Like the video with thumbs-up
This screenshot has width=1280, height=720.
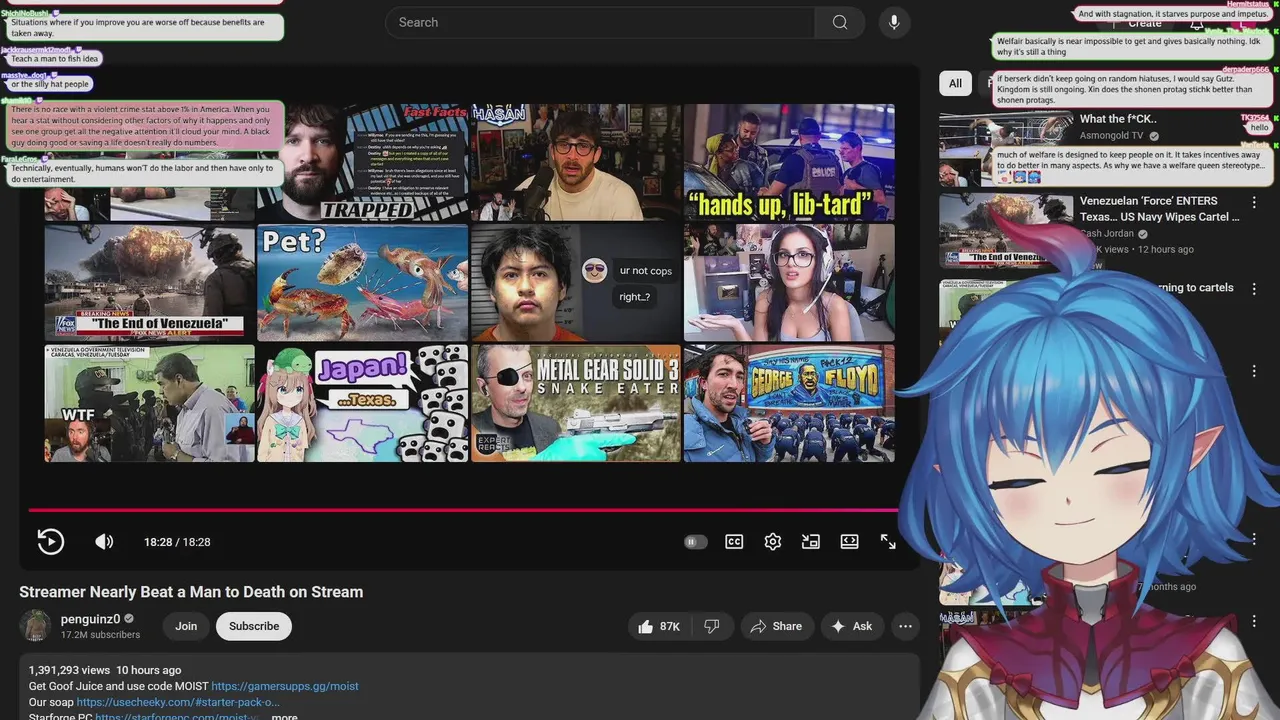click(x=660, y=626)
